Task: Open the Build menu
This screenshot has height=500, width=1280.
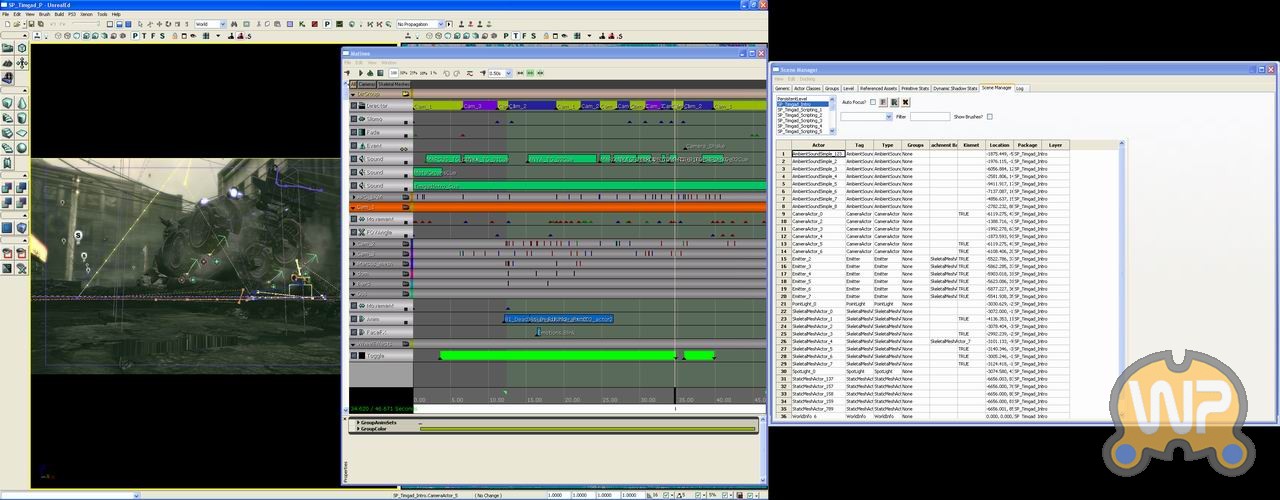Action: tap(58, 14)
